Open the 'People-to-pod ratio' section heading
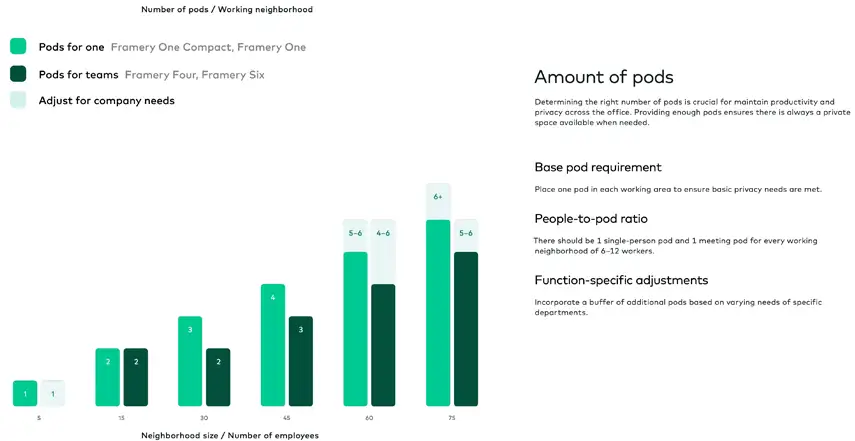Viewport: 855px width, 441px height. coord(598,219)
